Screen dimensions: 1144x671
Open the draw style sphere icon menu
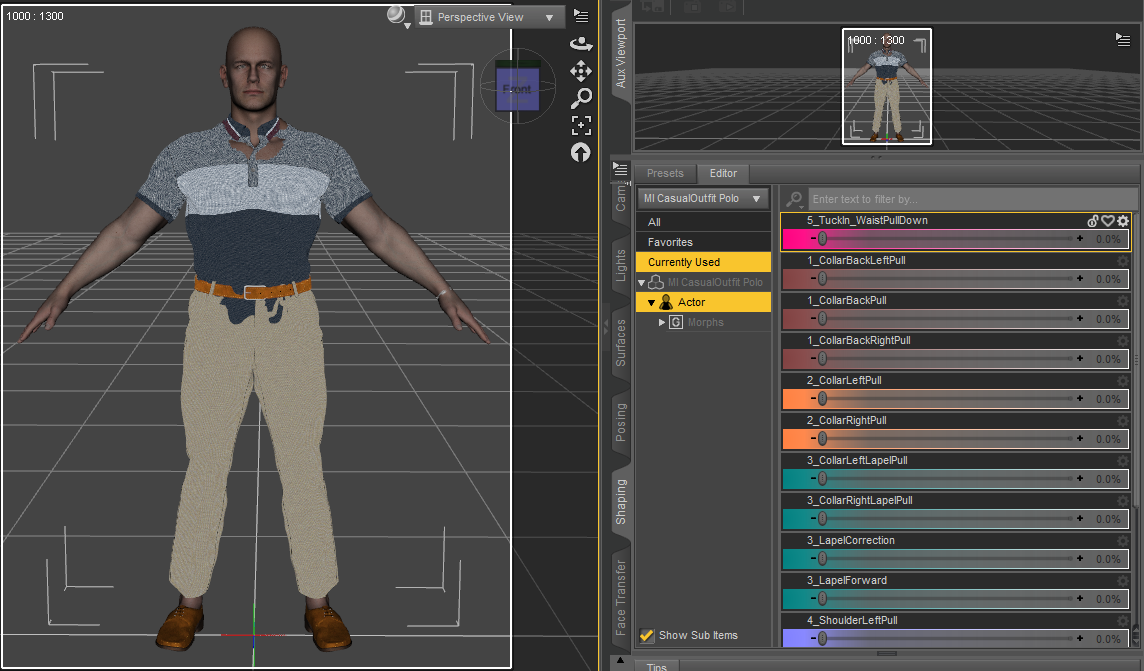coord(397,15)
